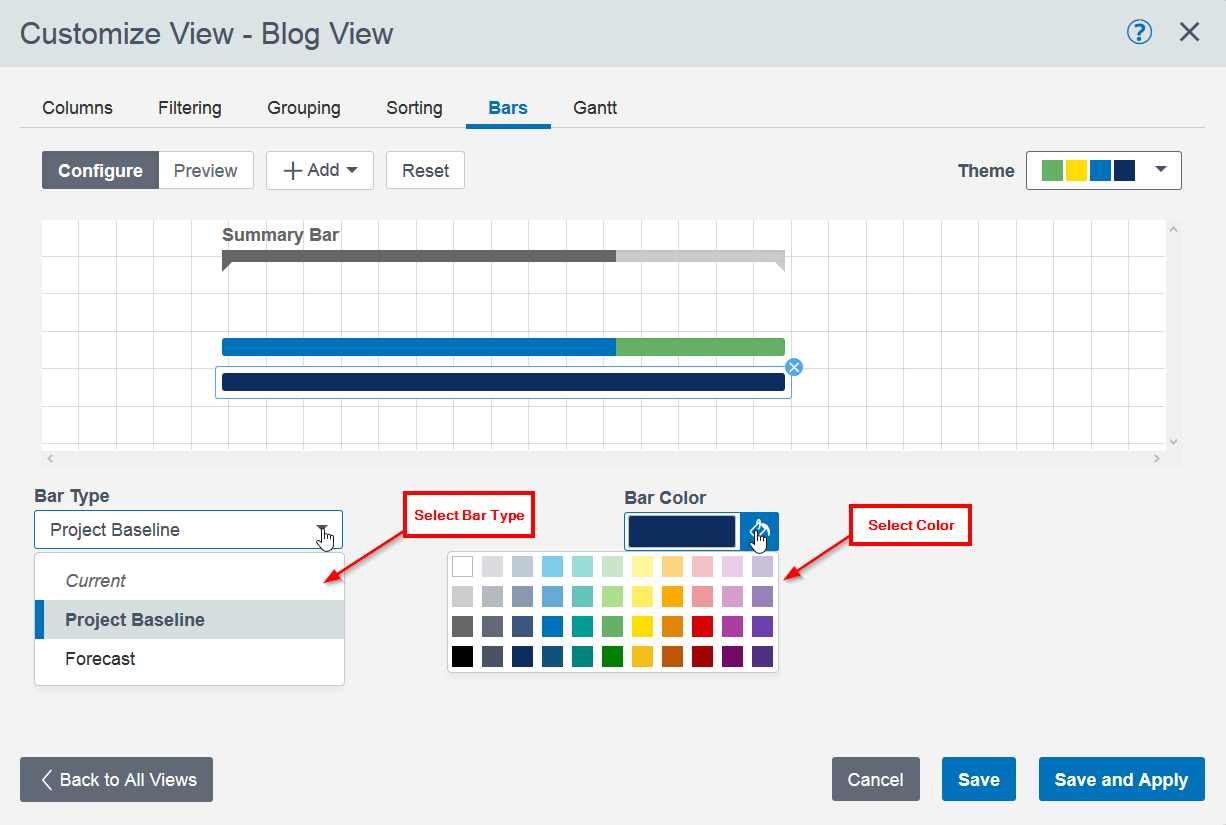Screen dimensions: 1226x825
Task: Choose Current from bar type list
Action: (x=96, y=581)
